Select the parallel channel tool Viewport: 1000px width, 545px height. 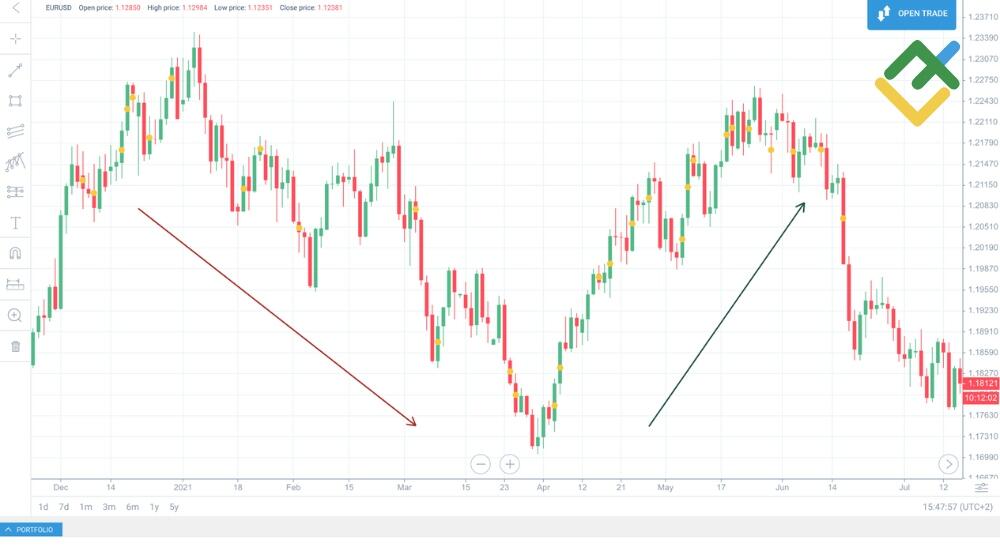15,131
